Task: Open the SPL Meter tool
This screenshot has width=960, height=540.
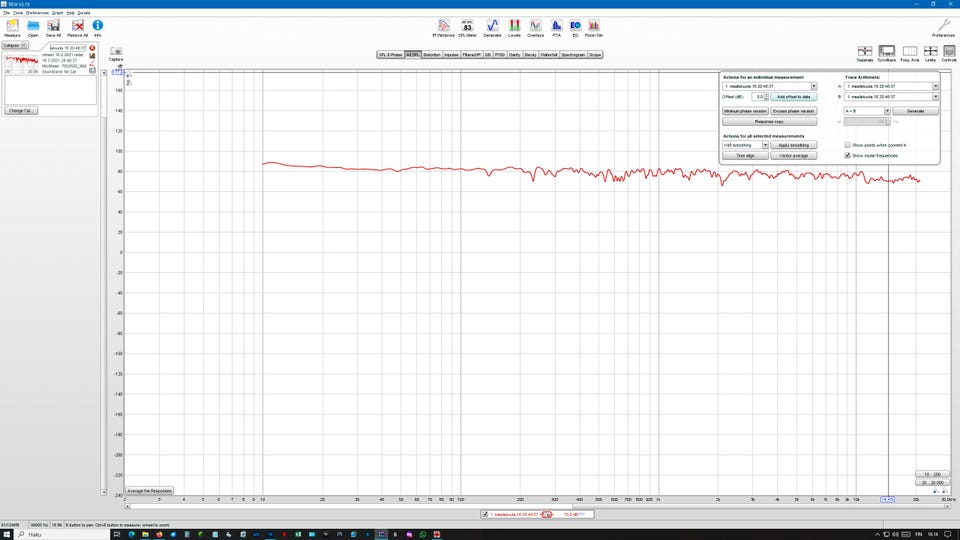Action: click(467, 26)
